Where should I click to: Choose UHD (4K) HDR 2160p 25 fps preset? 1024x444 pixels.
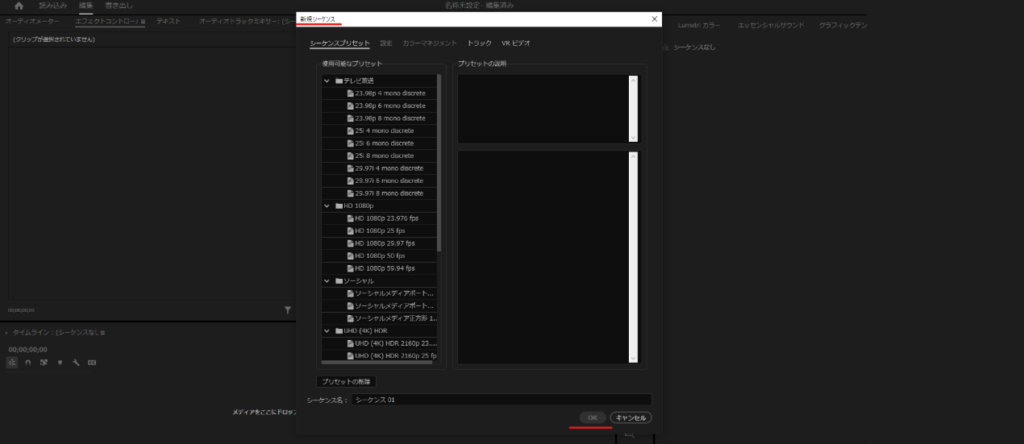pos(395,355)
